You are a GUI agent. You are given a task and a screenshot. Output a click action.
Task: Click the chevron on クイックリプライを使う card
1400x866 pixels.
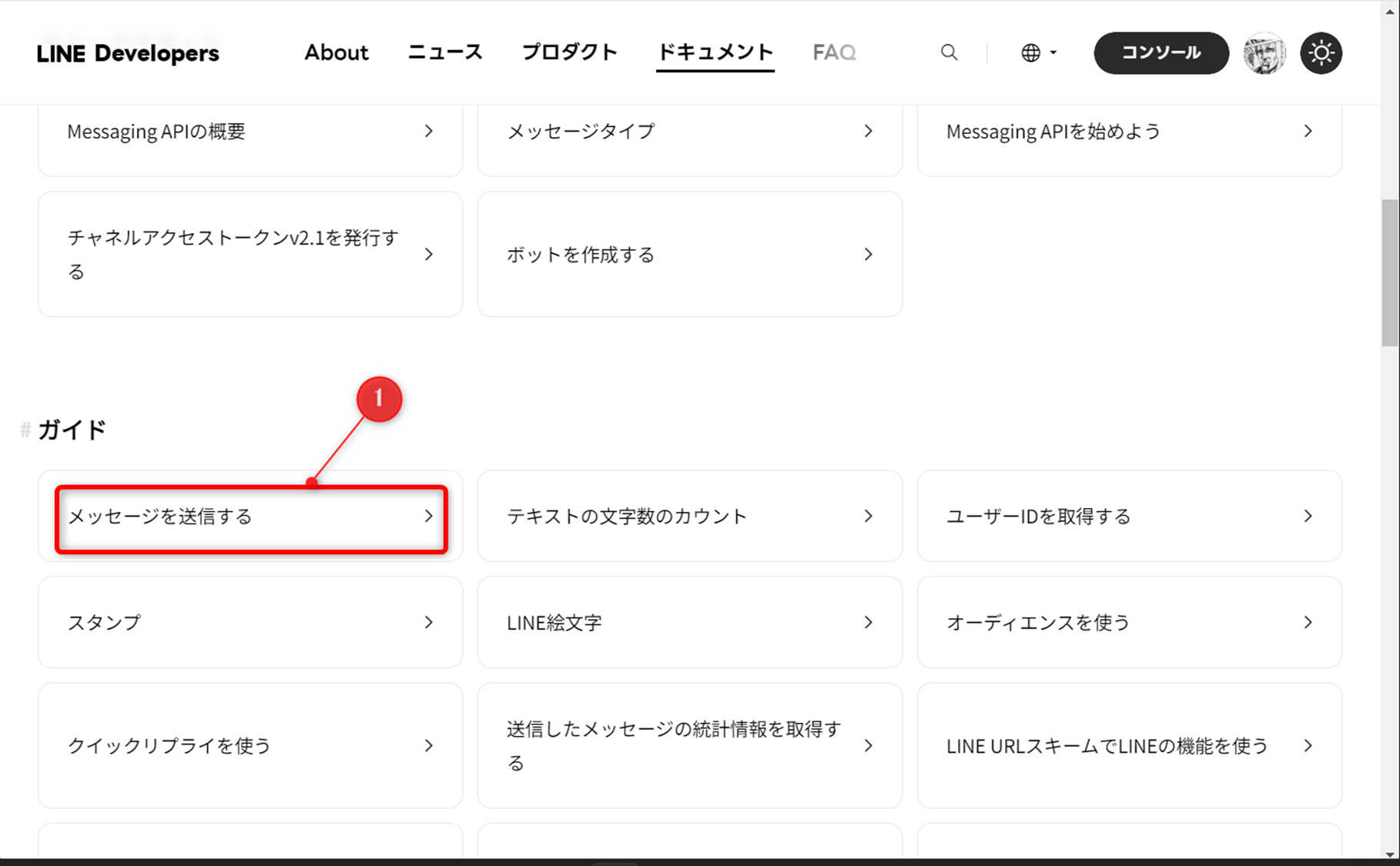click(x=429, y=745)
